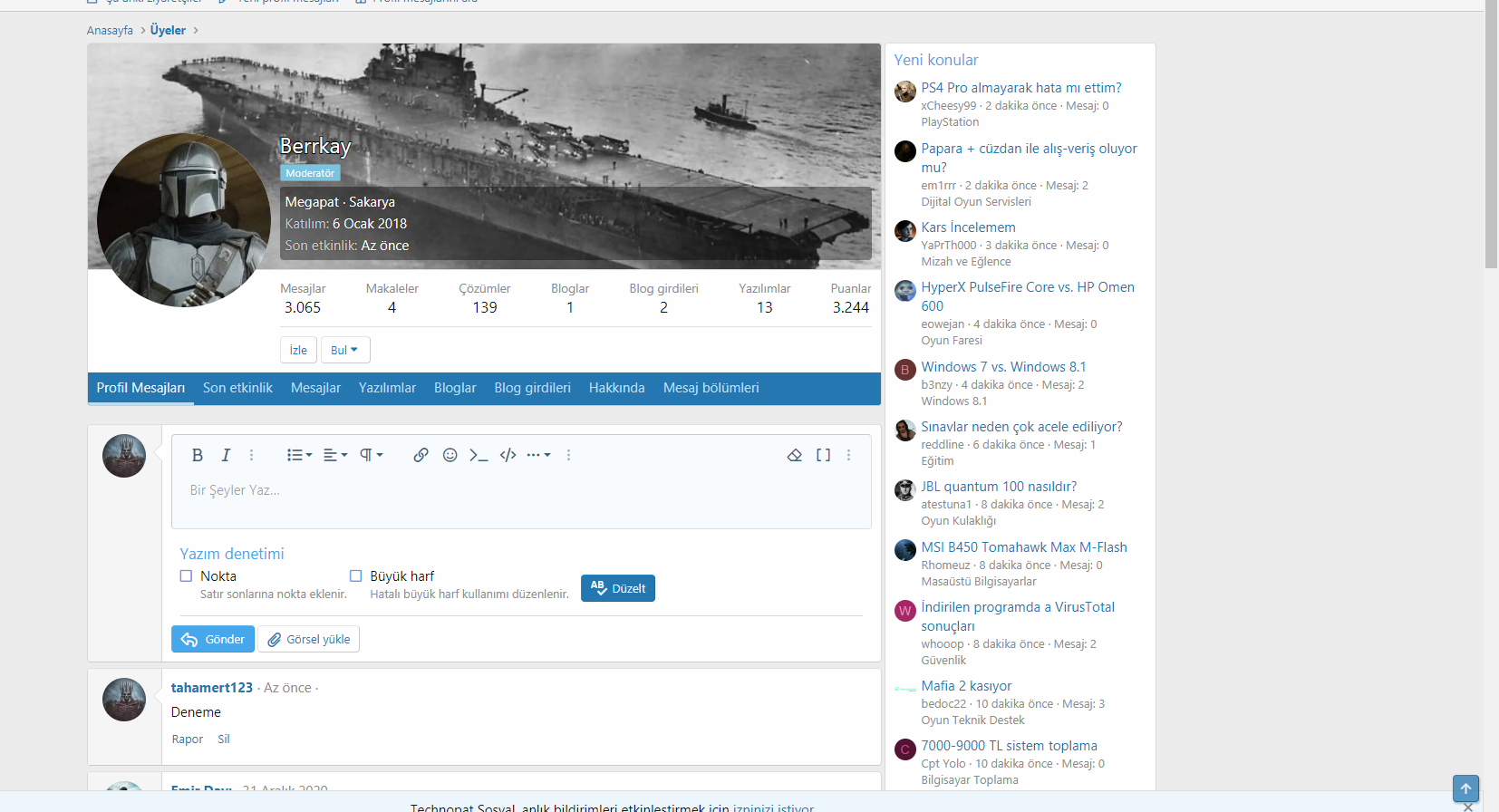Insert a link using the chain icon
1499x812 pixels.
[421, 455]
